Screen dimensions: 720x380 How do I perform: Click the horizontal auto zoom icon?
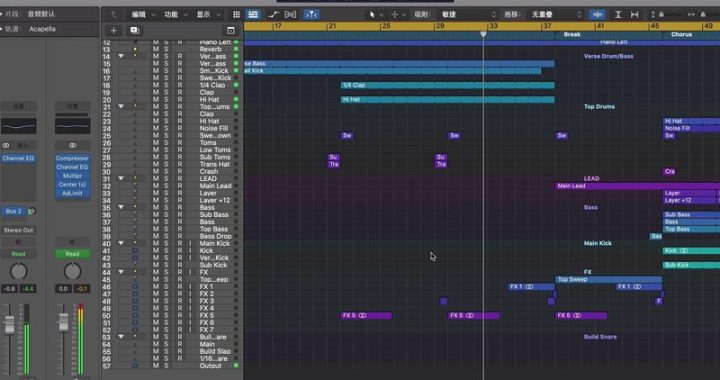click(635, 15)
